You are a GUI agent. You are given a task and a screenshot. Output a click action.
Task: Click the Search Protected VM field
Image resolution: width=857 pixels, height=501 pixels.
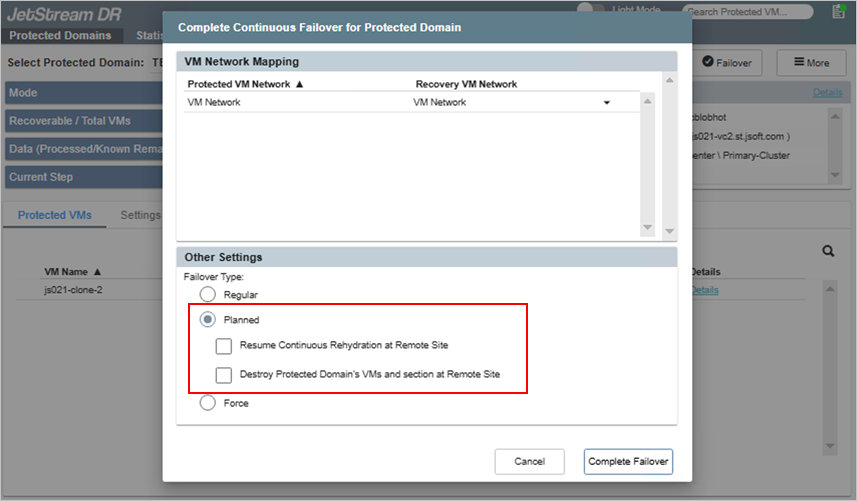[x=750, y=12]
